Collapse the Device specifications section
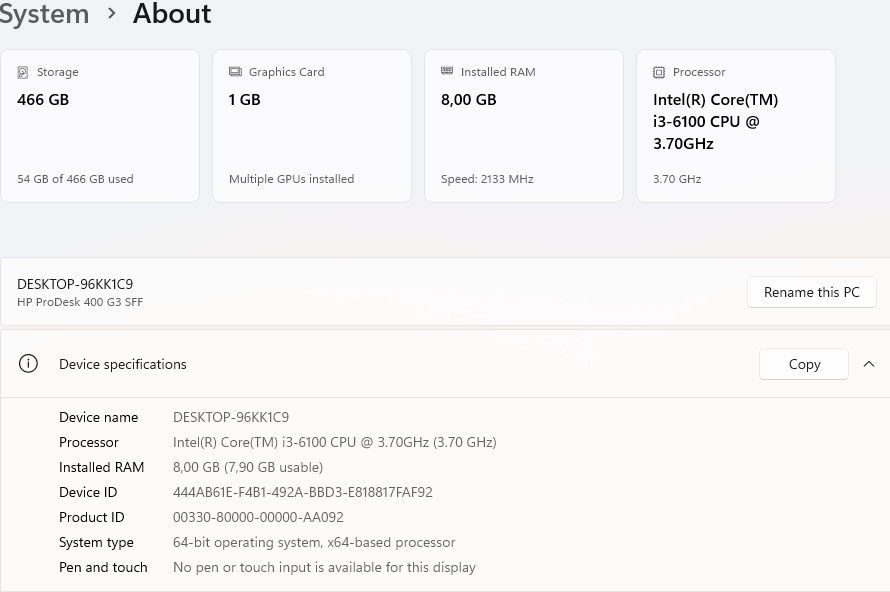The width and height of the screenshot is (890, 592). click(x=868, y=364)
